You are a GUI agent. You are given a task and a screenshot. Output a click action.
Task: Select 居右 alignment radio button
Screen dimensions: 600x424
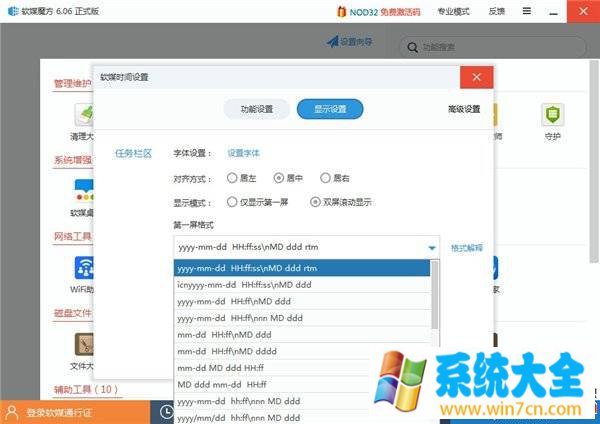pos(325,178)
